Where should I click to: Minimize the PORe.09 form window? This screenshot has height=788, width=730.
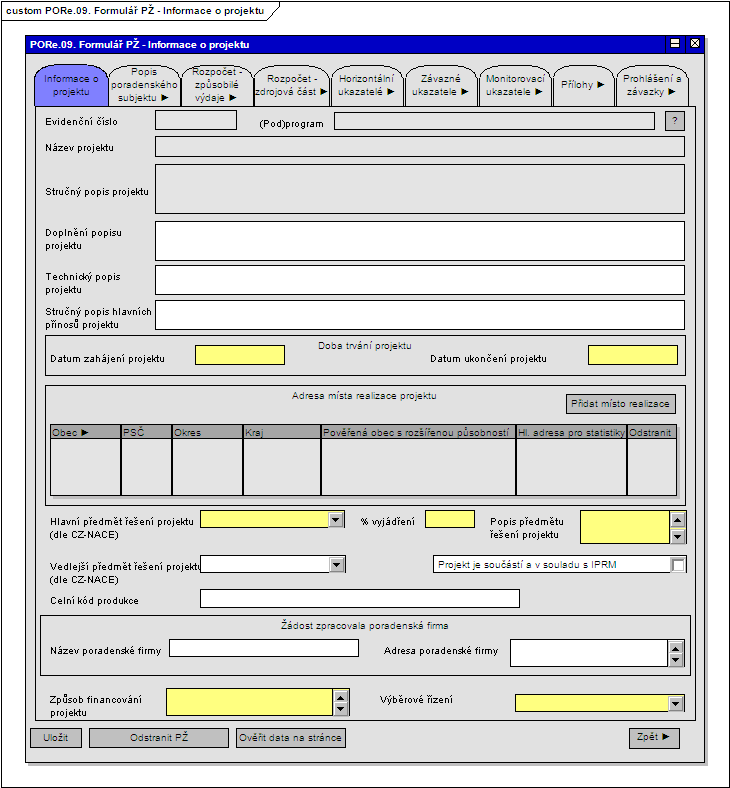click(675, 44)
